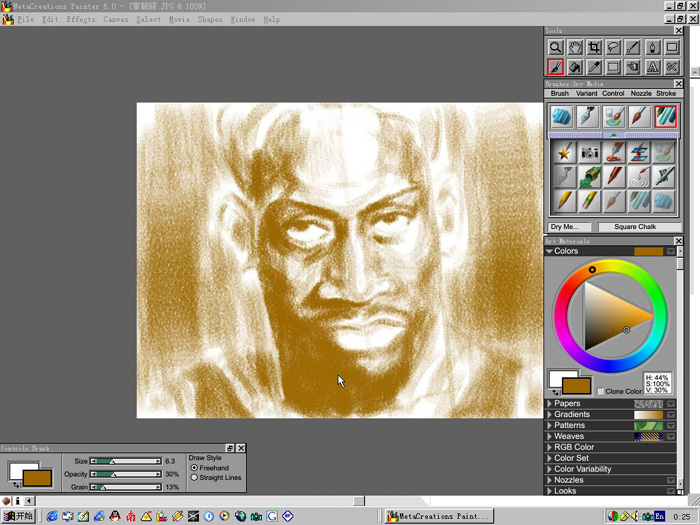This screenshot has height=525, width=700.
Task: Pick the Pens brush in top row
Action: [x=588, y=117]
